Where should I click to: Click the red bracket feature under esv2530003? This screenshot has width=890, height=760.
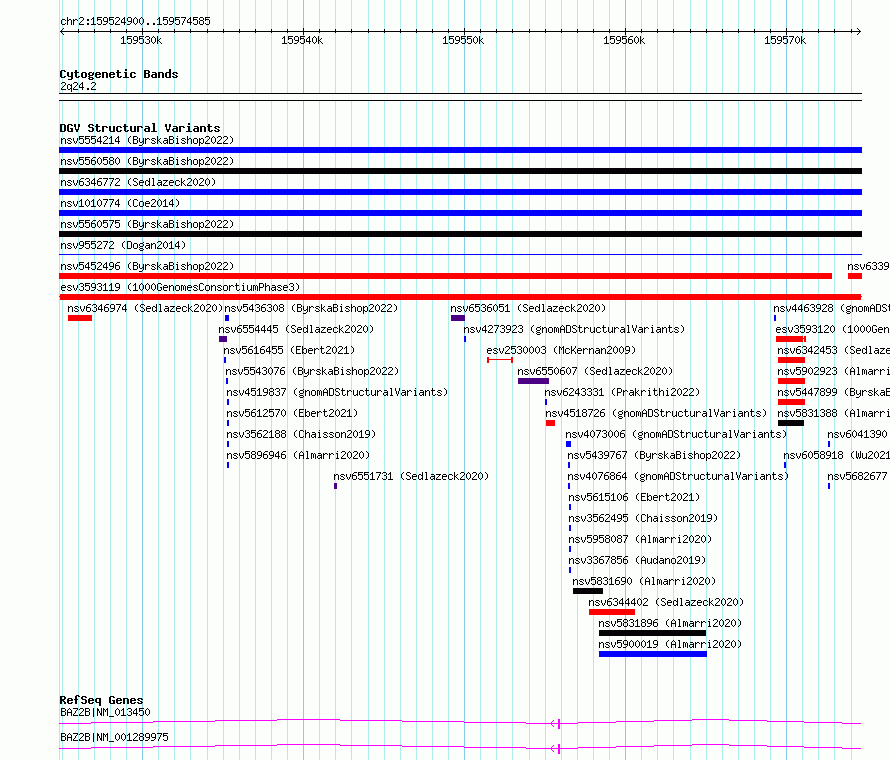coord(499,360)
